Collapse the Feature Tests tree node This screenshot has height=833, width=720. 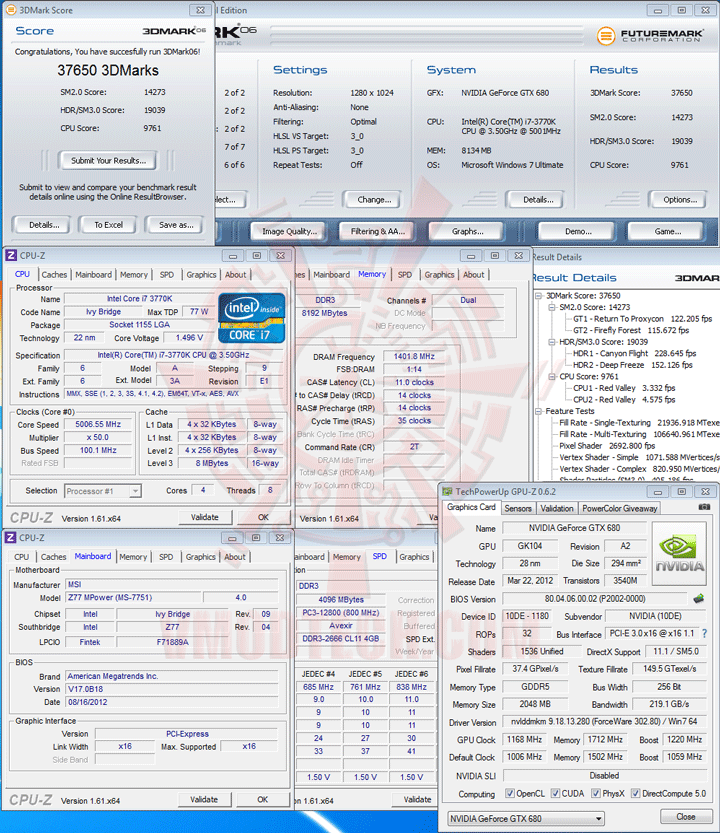[538, 411]
